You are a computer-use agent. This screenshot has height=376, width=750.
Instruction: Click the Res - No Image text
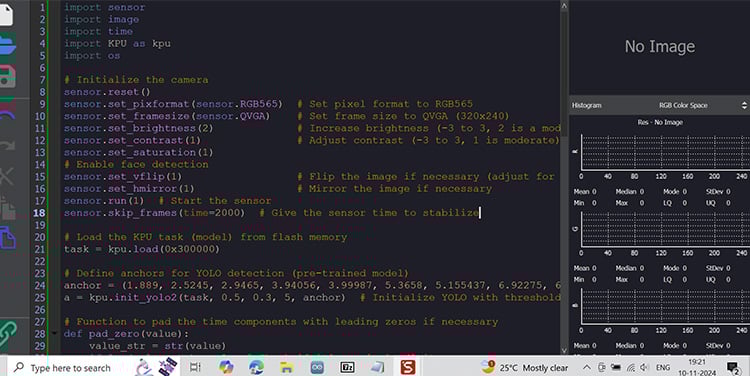point(660,122)
